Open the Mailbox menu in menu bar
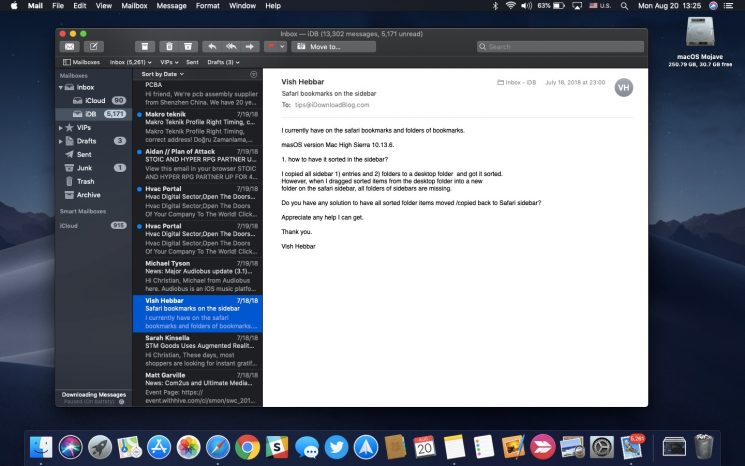 coord(134,6)
